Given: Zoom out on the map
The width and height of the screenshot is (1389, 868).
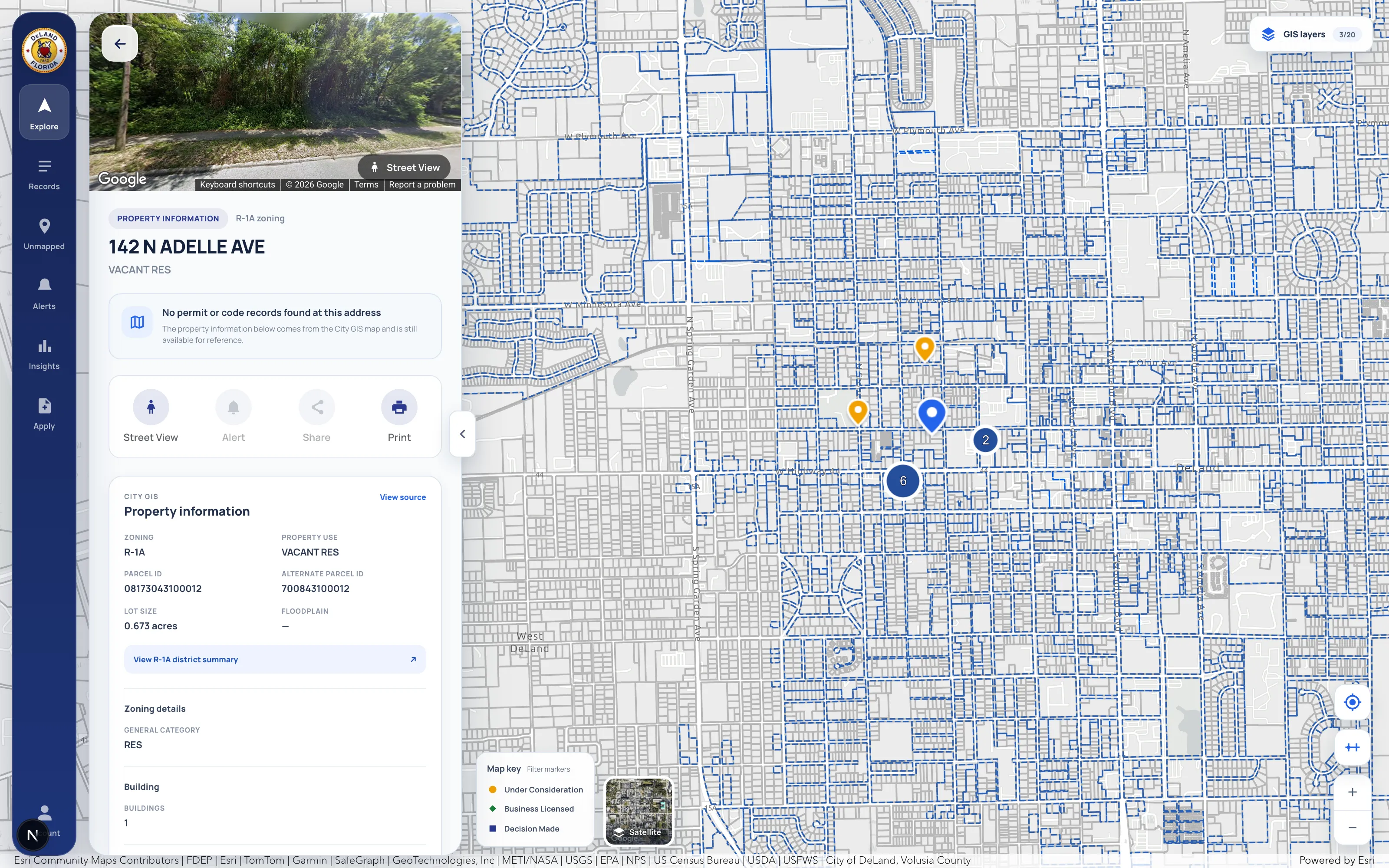Looking at the screenshot, I should [x=1353, y=827].
